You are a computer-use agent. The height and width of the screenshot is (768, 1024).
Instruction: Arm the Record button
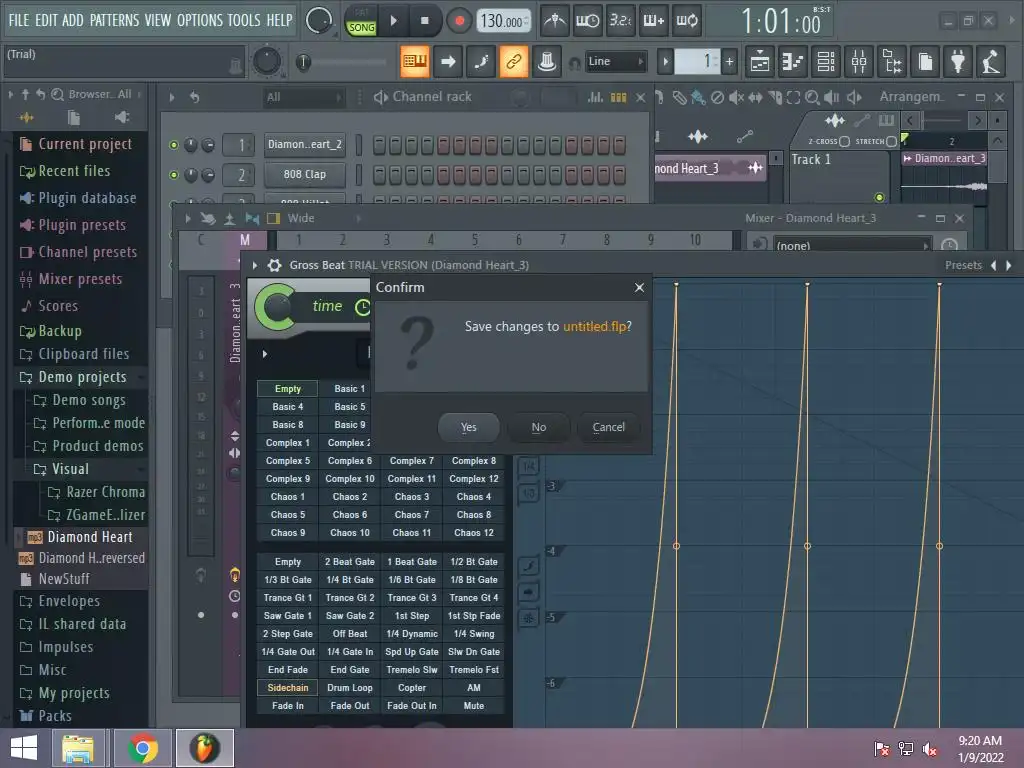click(x=459, y=21)
